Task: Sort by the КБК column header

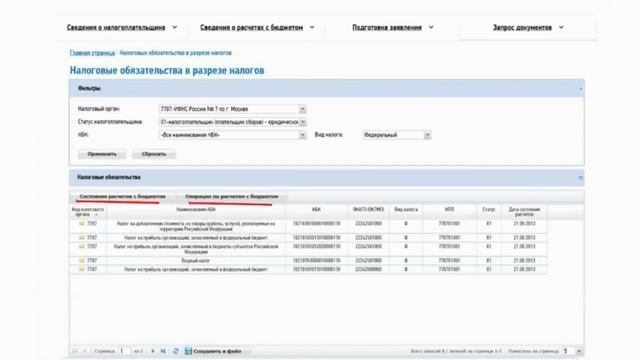Action: (316, 210)
